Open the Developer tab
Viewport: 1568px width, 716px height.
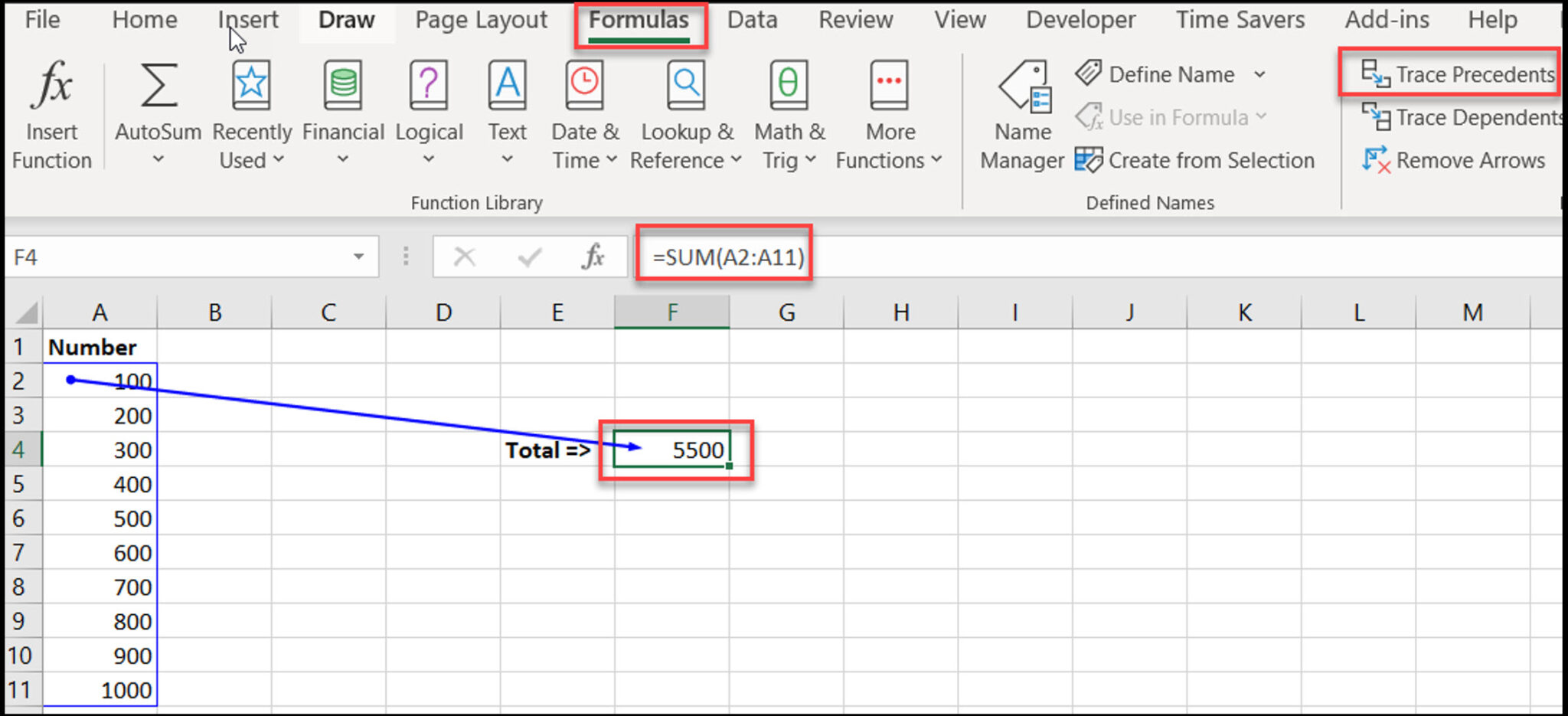[1080, 20]
